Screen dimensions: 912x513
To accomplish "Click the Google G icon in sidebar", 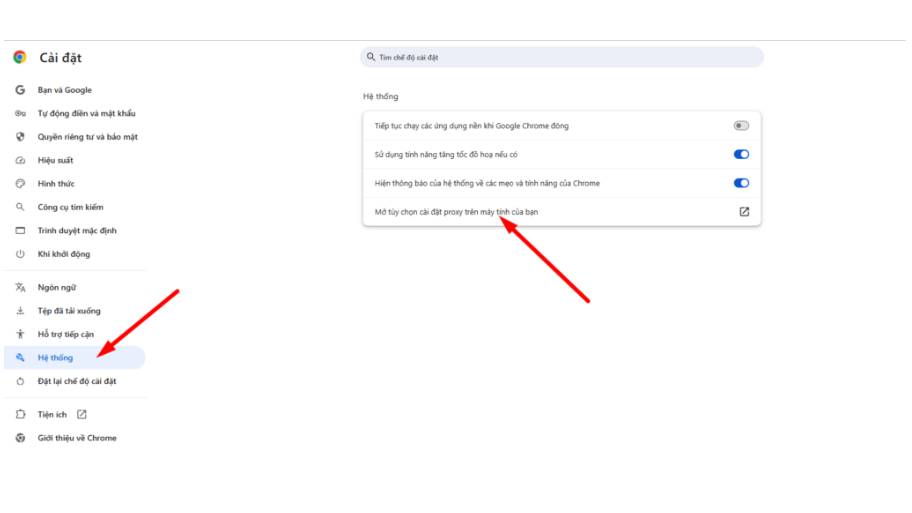I will 20,90.
